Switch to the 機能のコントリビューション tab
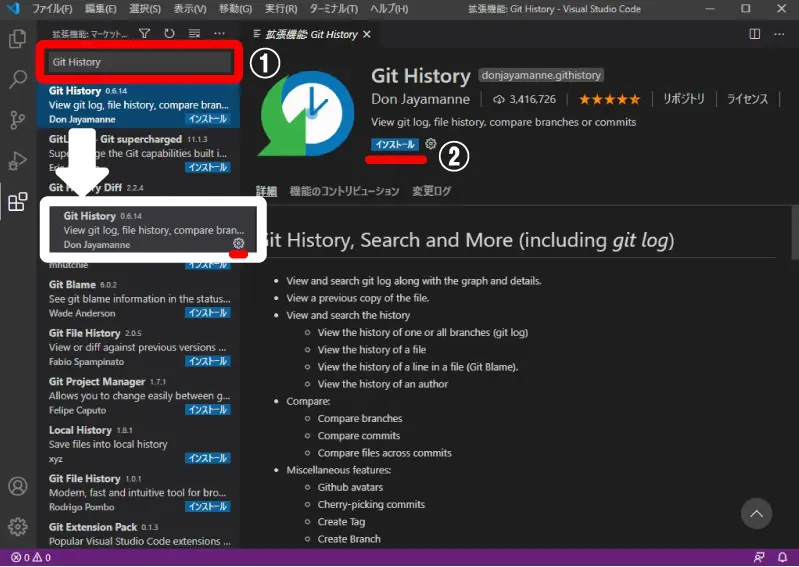Viewport: 799px width, 567px height. pyautogui.click(x=344, y=191)
